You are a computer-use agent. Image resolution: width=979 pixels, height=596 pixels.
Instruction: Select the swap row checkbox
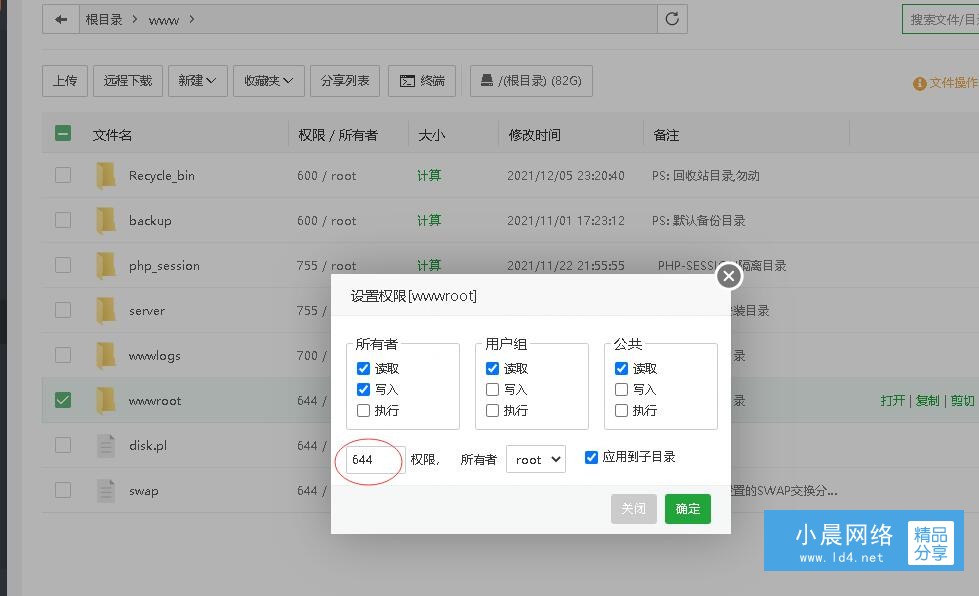pyautogui.click(x=63, y=490)
